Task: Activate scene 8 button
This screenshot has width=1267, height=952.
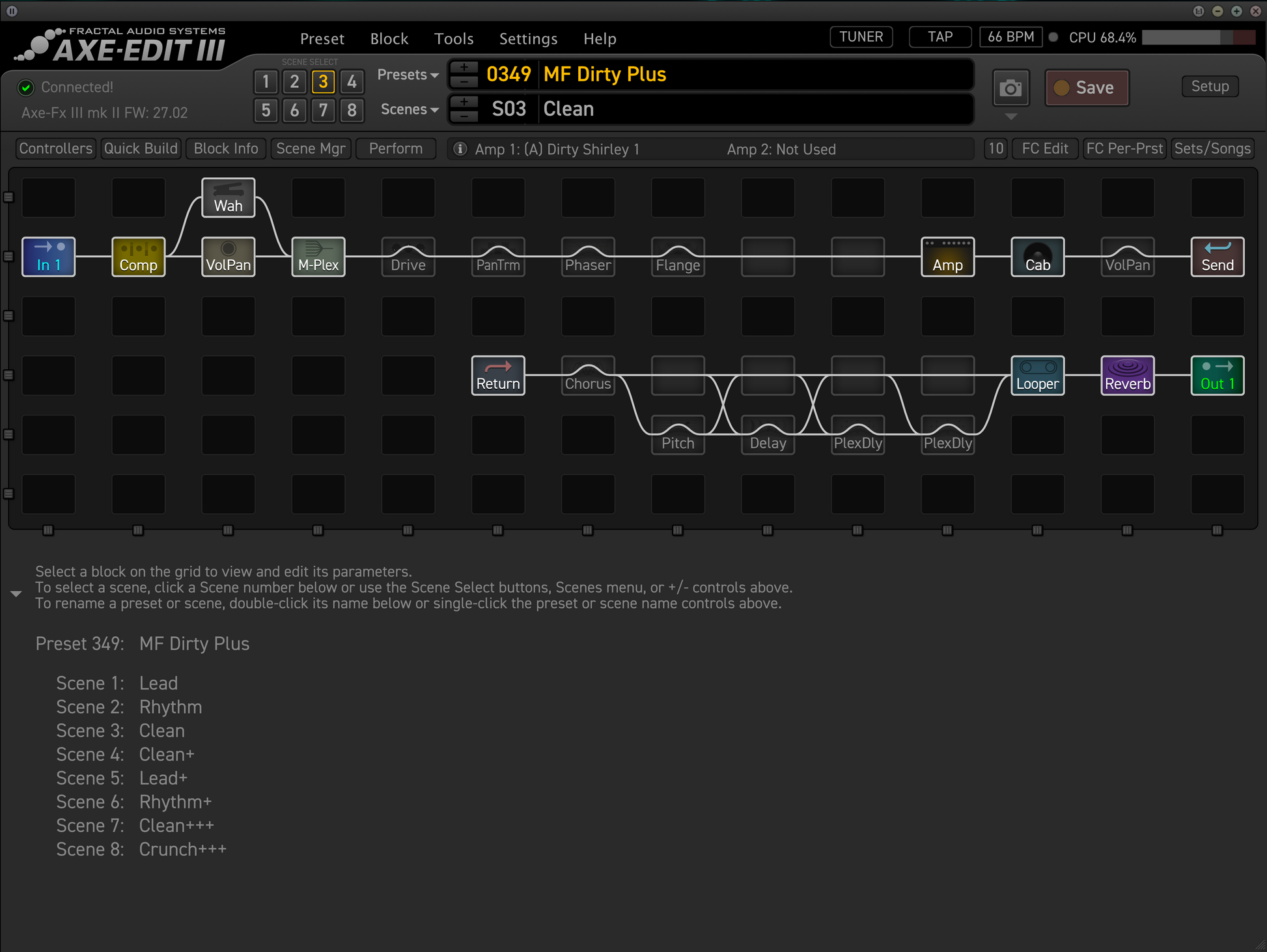Action: coord(352,110)
